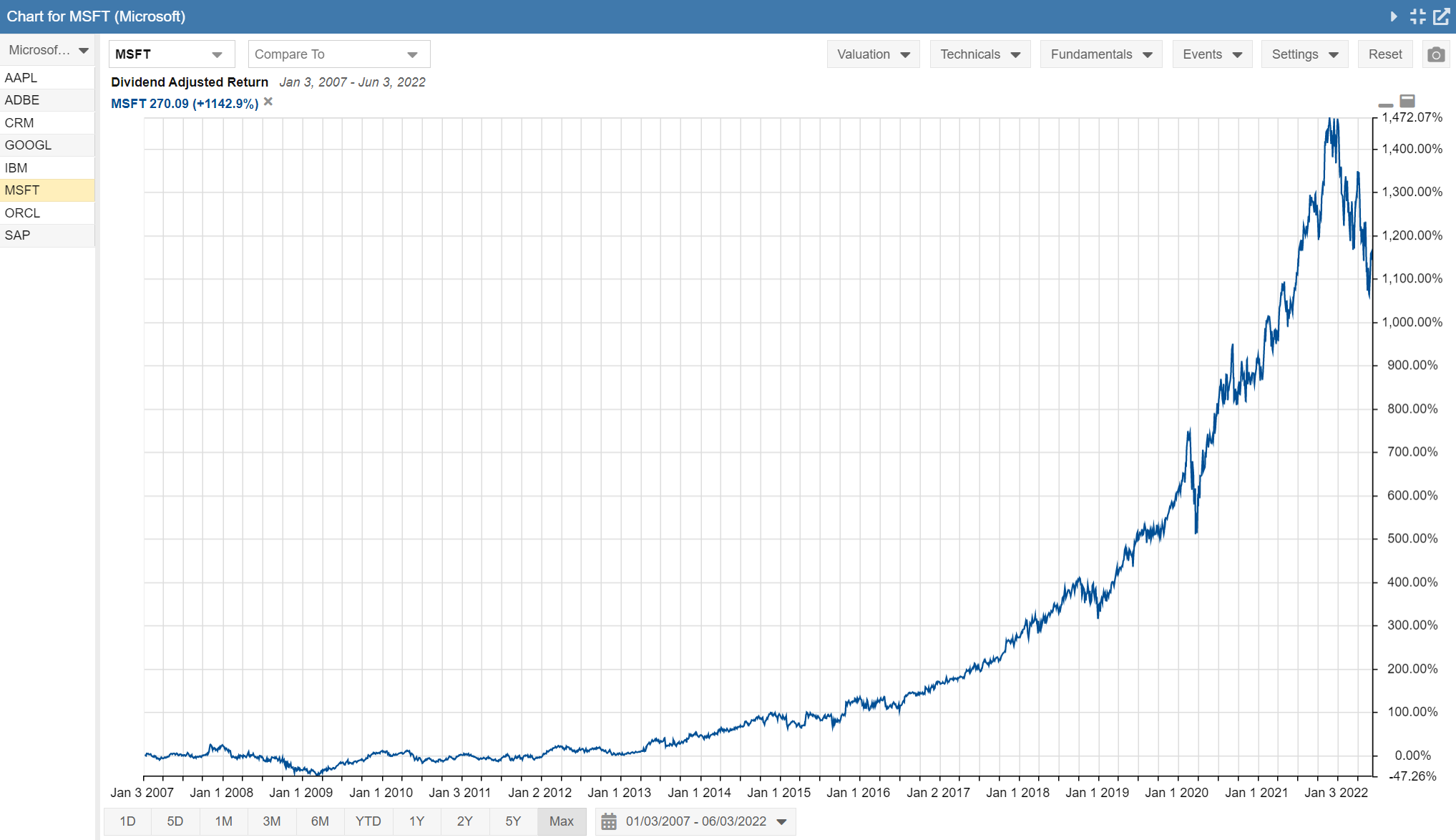Click the 1,472.07% y-axis label

1412,117
